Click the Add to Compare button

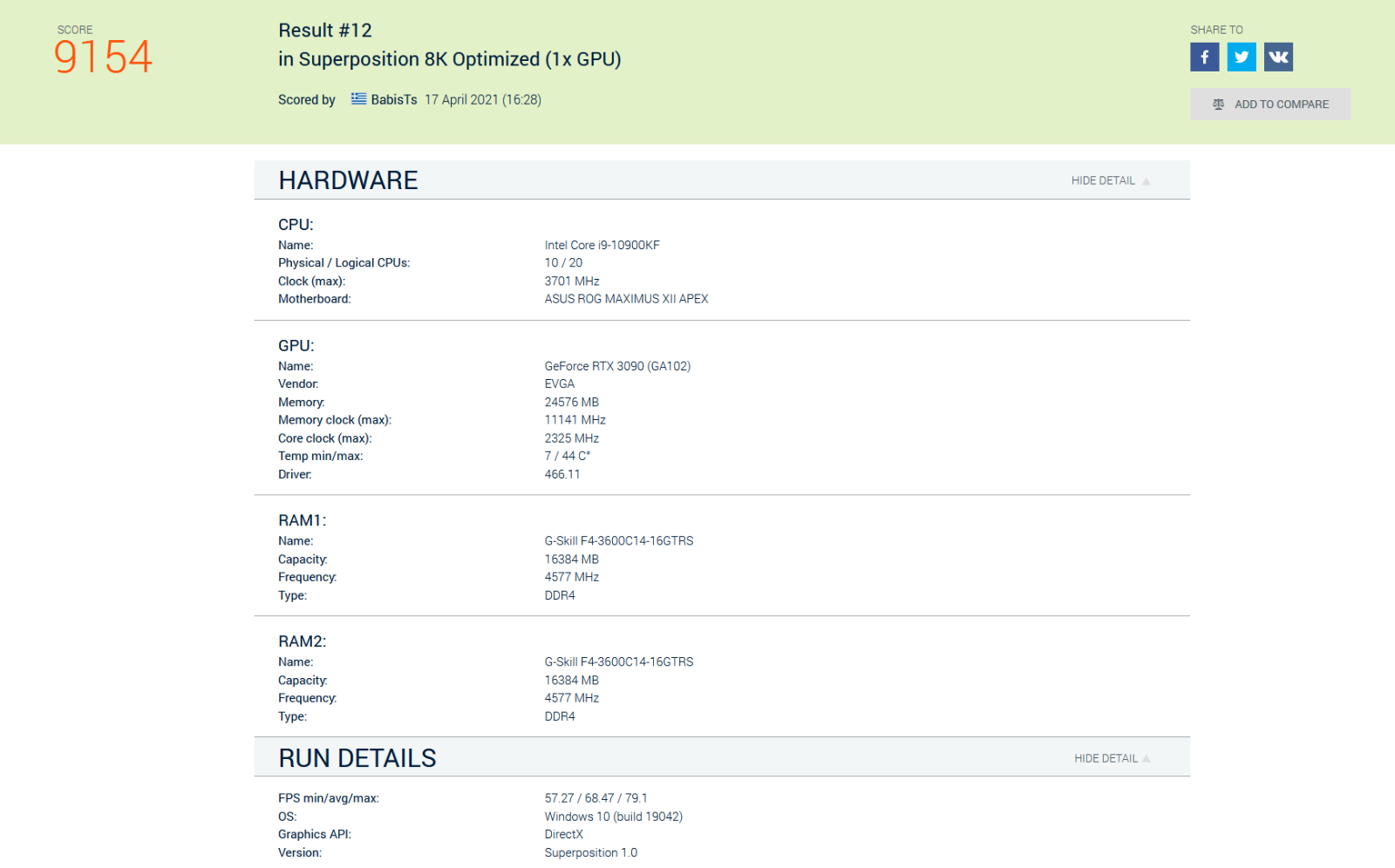point(1270,105)
